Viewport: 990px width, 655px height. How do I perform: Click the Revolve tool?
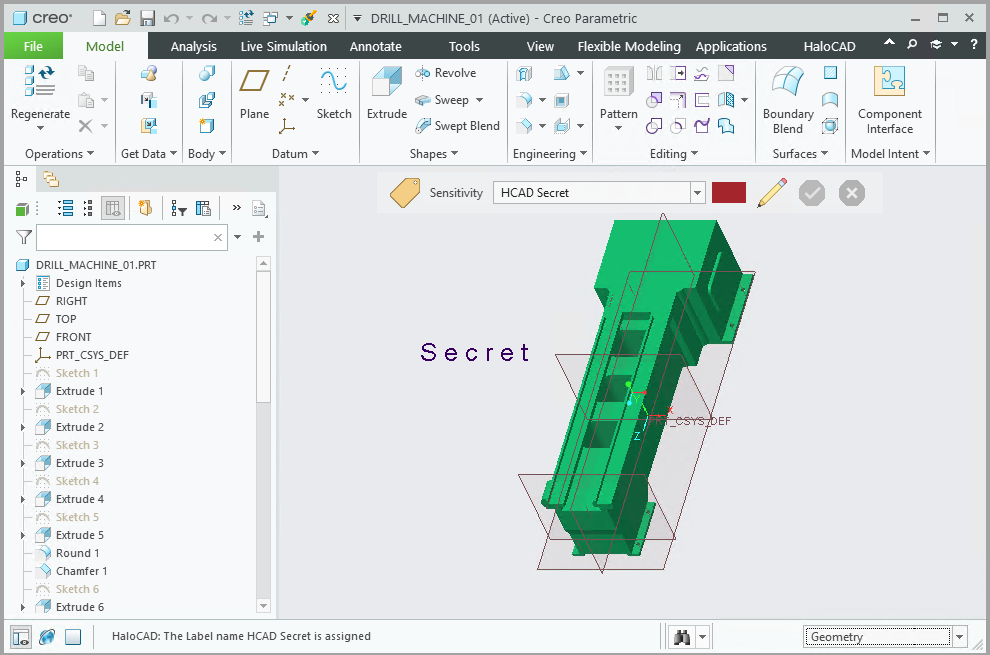(x=445, y=73)
